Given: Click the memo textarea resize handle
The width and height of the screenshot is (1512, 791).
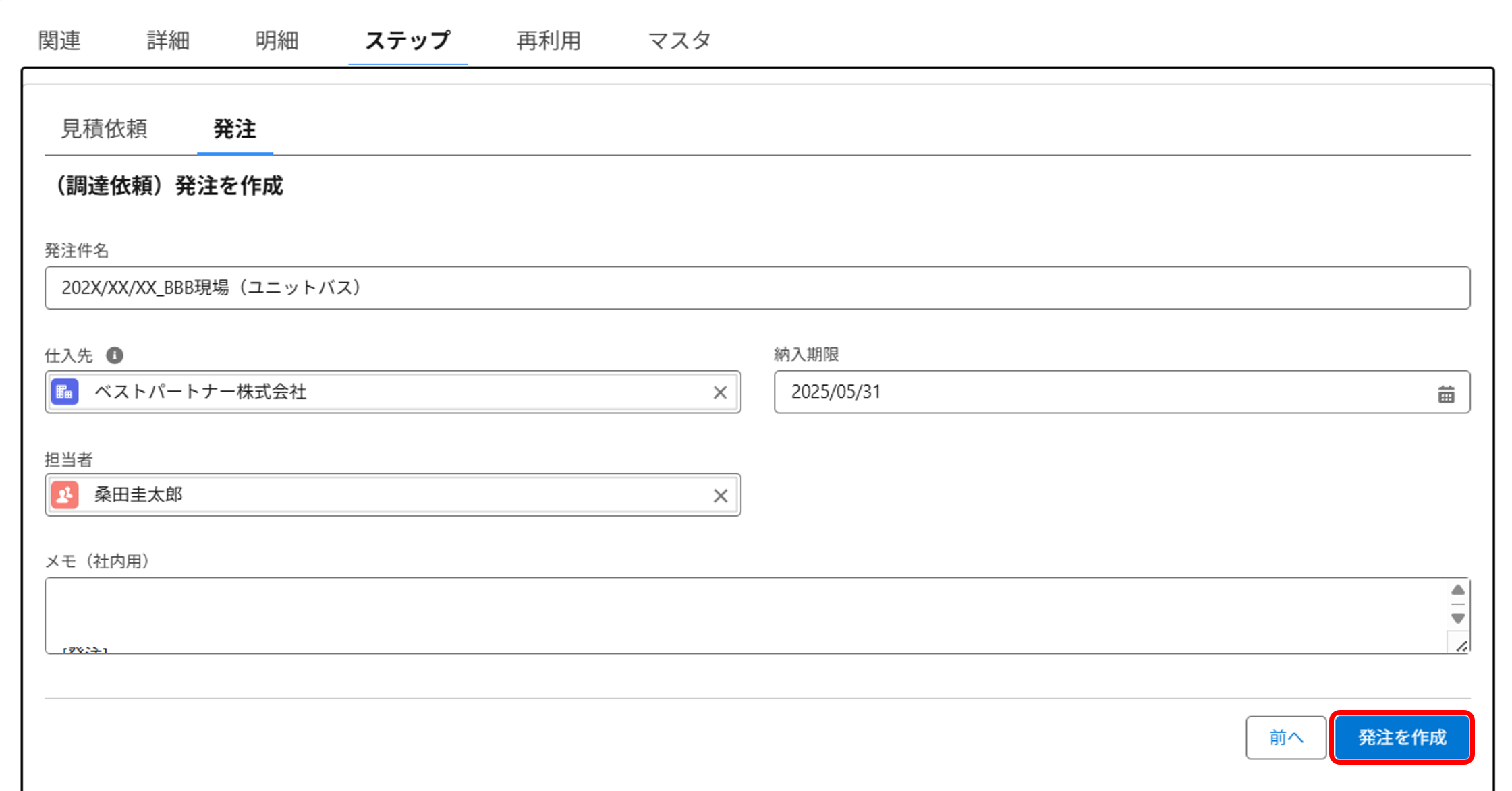Looking at the screenshot, I should coord(1460,645).
